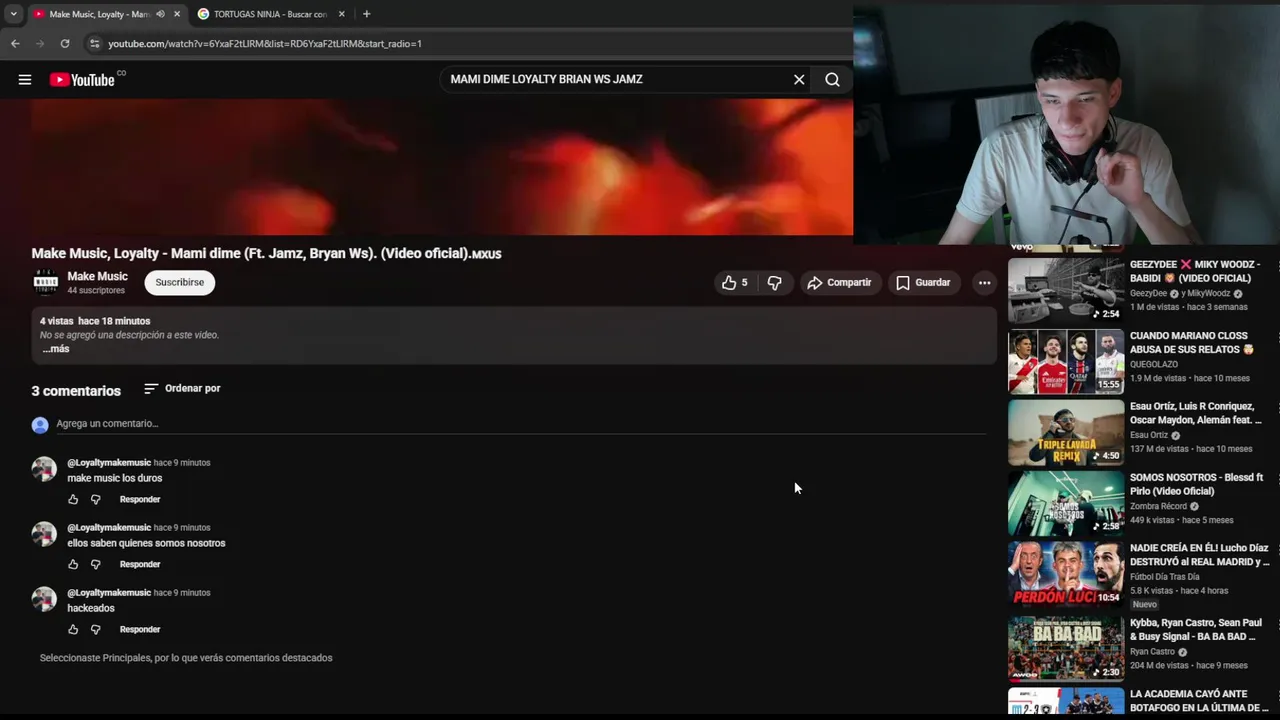This screenshot has height=720, width=1280.
Task: Like the video with thumbs up
Action: click(x=734, y=283)
